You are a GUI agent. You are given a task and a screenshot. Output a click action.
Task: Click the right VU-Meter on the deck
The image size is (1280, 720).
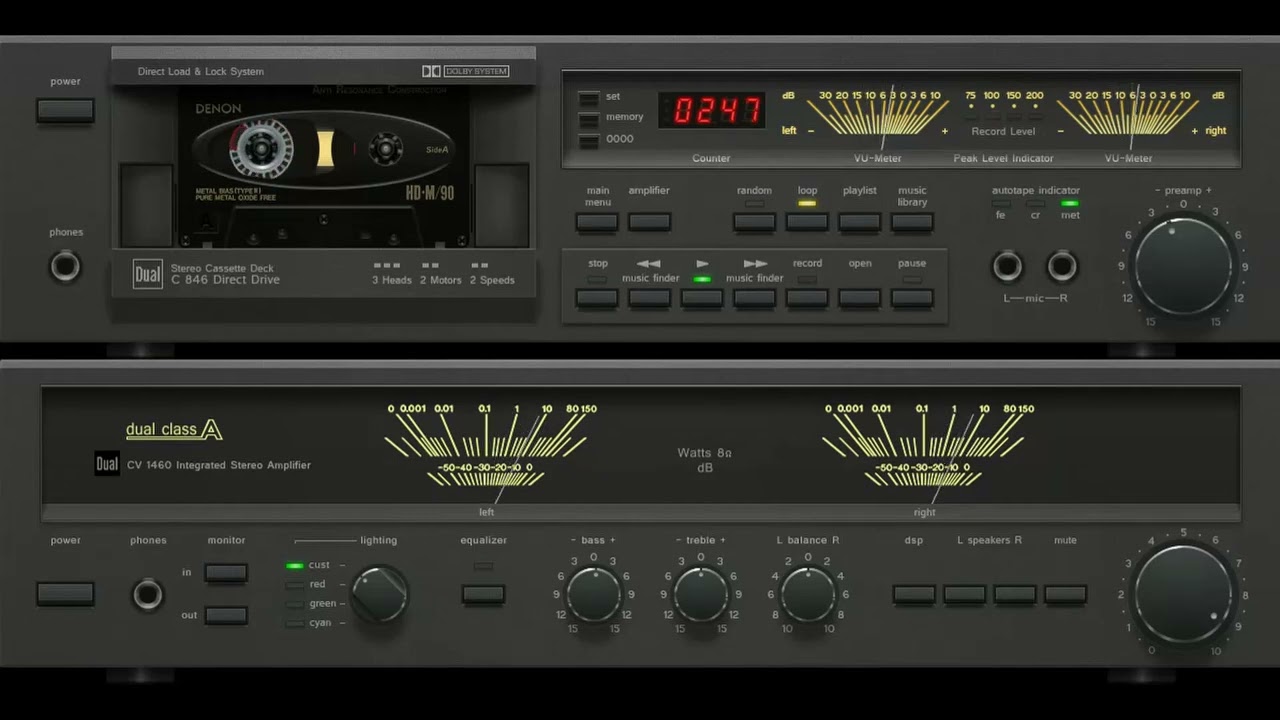coord(1128,113)
